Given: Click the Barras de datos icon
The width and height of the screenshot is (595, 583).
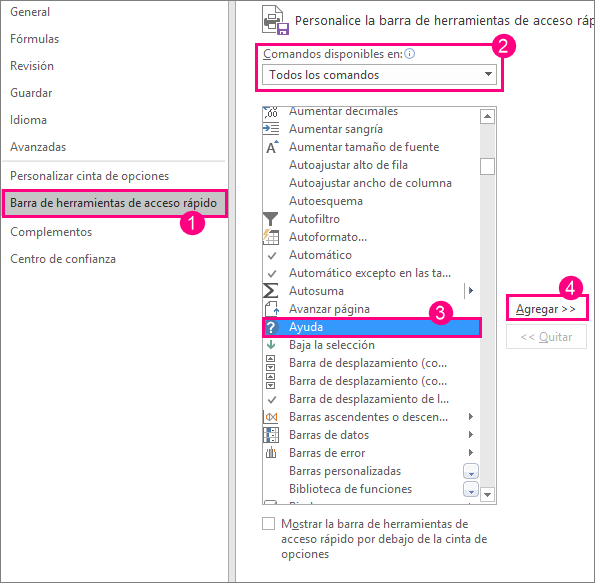Looking at the screenshot, I should click(x=271, y=435).
